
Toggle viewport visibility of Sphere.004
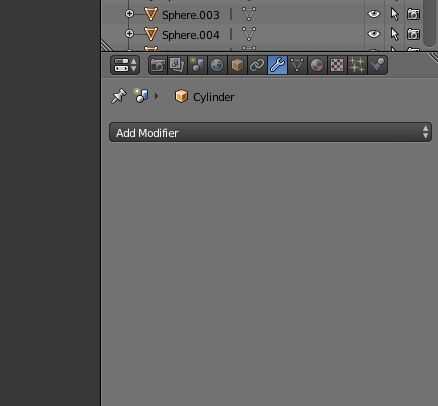point(374,34)
